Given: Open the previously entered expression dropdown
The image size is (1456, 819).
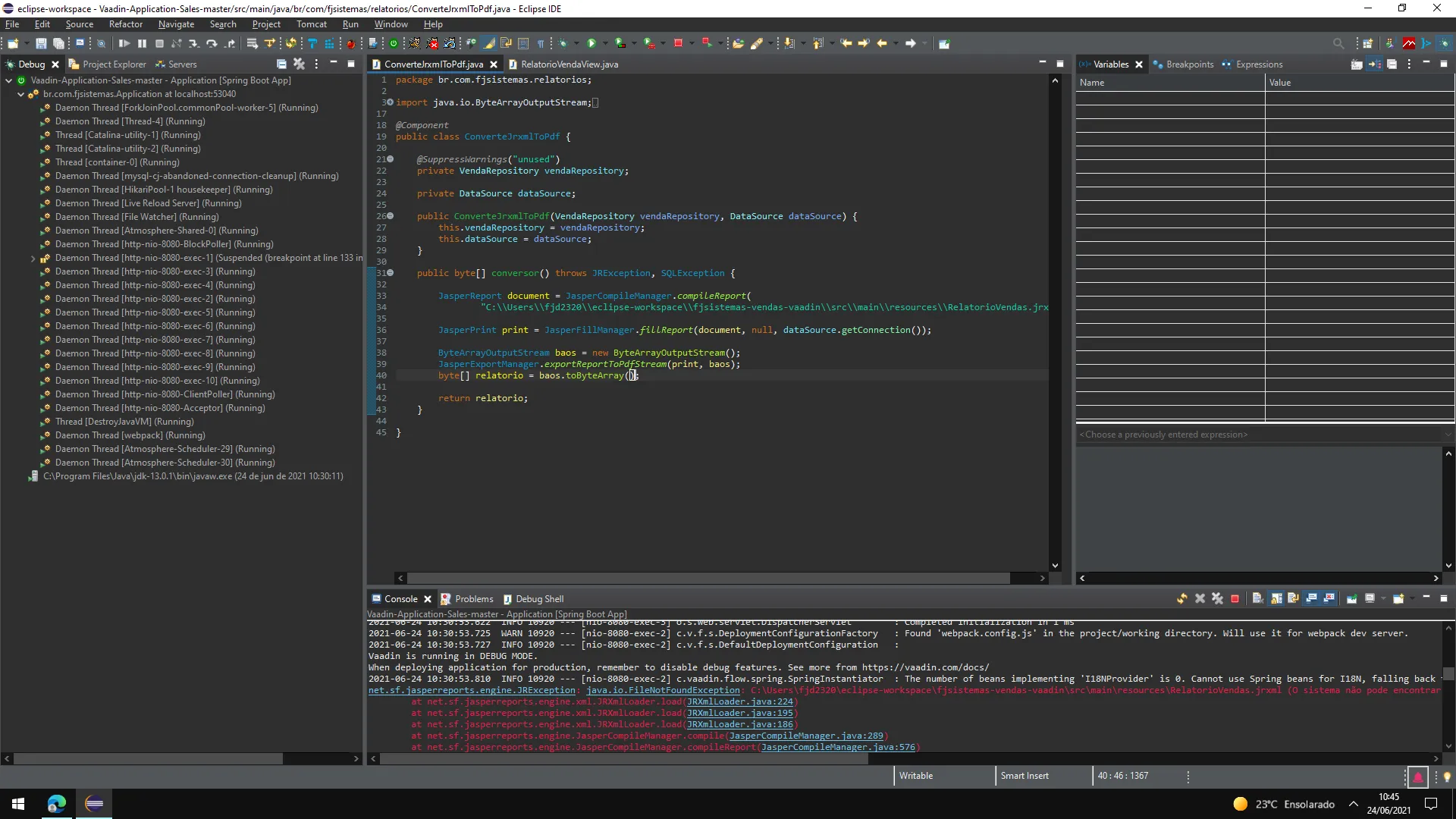Looking at the screenshot, I should 1447,435.
